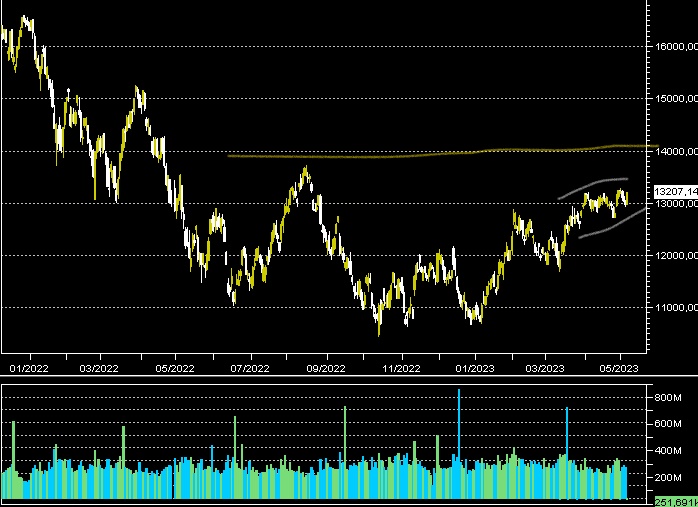Click the 13000,00 price axis label
698x507 pixels.
pos(676,203)
